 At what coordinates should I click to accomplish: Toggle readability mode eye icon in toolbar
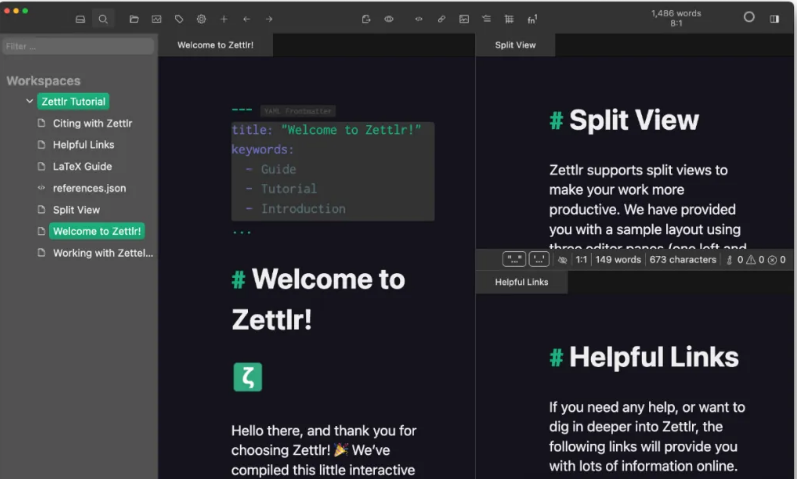point(389,19)
